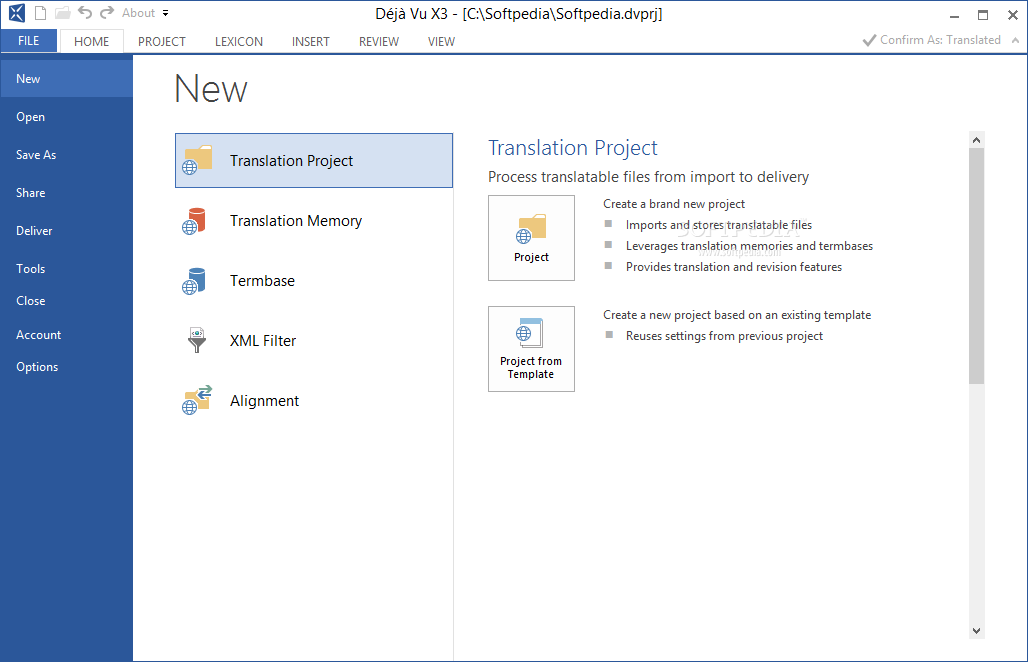Viewport: 1028px width, 662px height.
Task: Expand the quick access toolbar customize arrow
Action: coord(165,13)
